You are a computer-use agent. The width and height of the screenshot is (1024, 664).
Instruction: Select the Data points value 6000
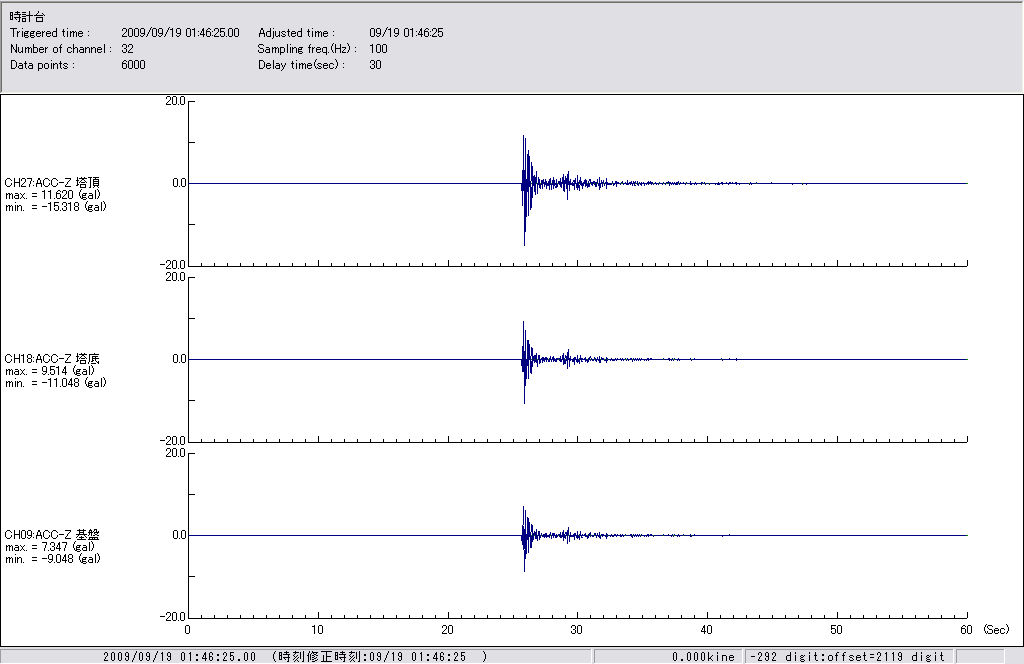(x=133, y=65)
